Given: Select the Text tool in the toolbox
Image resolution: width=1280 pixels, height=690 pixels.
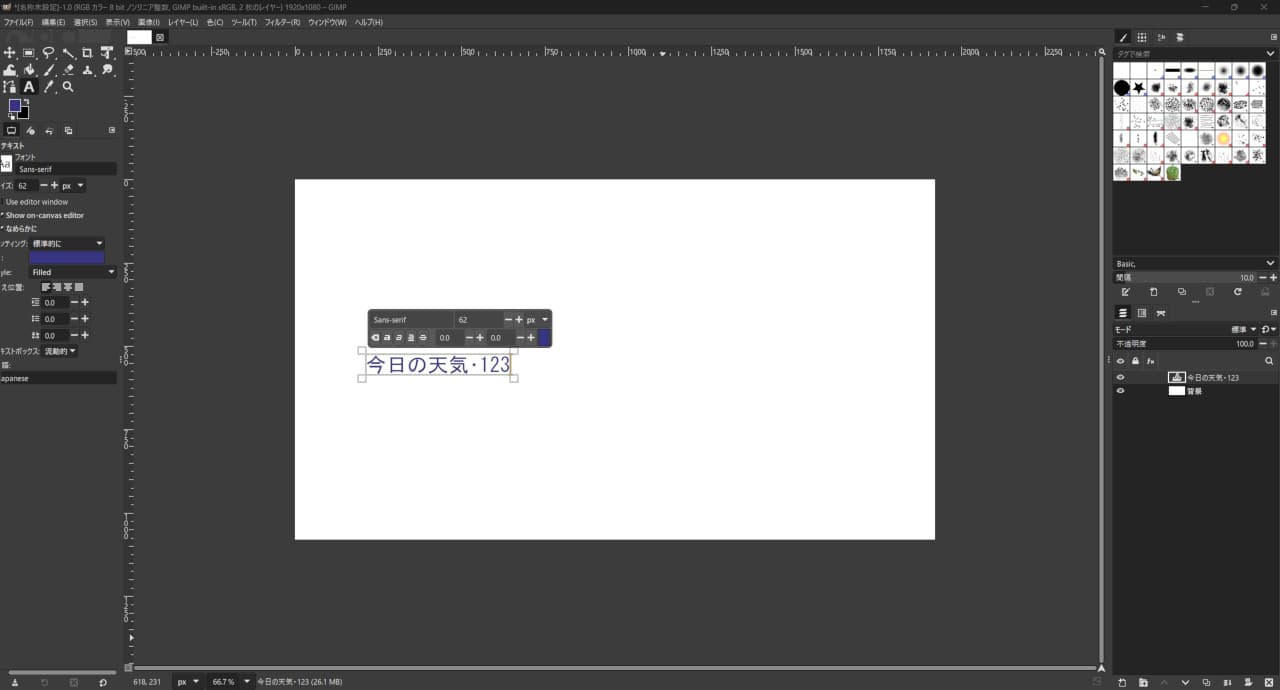Looking at the screenshot, I should coord(29,87).
